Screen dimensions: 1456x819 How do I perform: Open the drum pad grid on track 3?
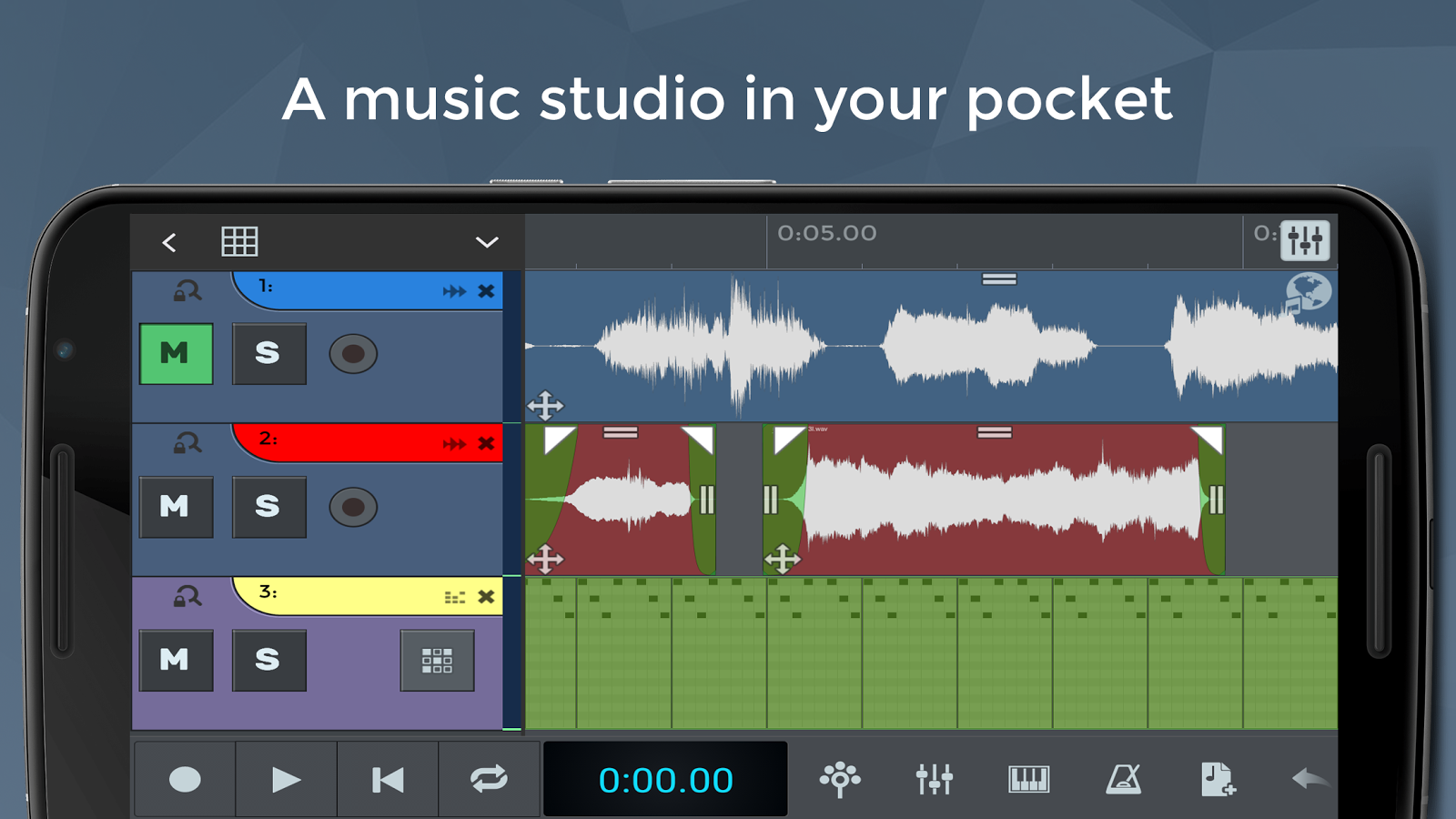[x=437, y=661]
